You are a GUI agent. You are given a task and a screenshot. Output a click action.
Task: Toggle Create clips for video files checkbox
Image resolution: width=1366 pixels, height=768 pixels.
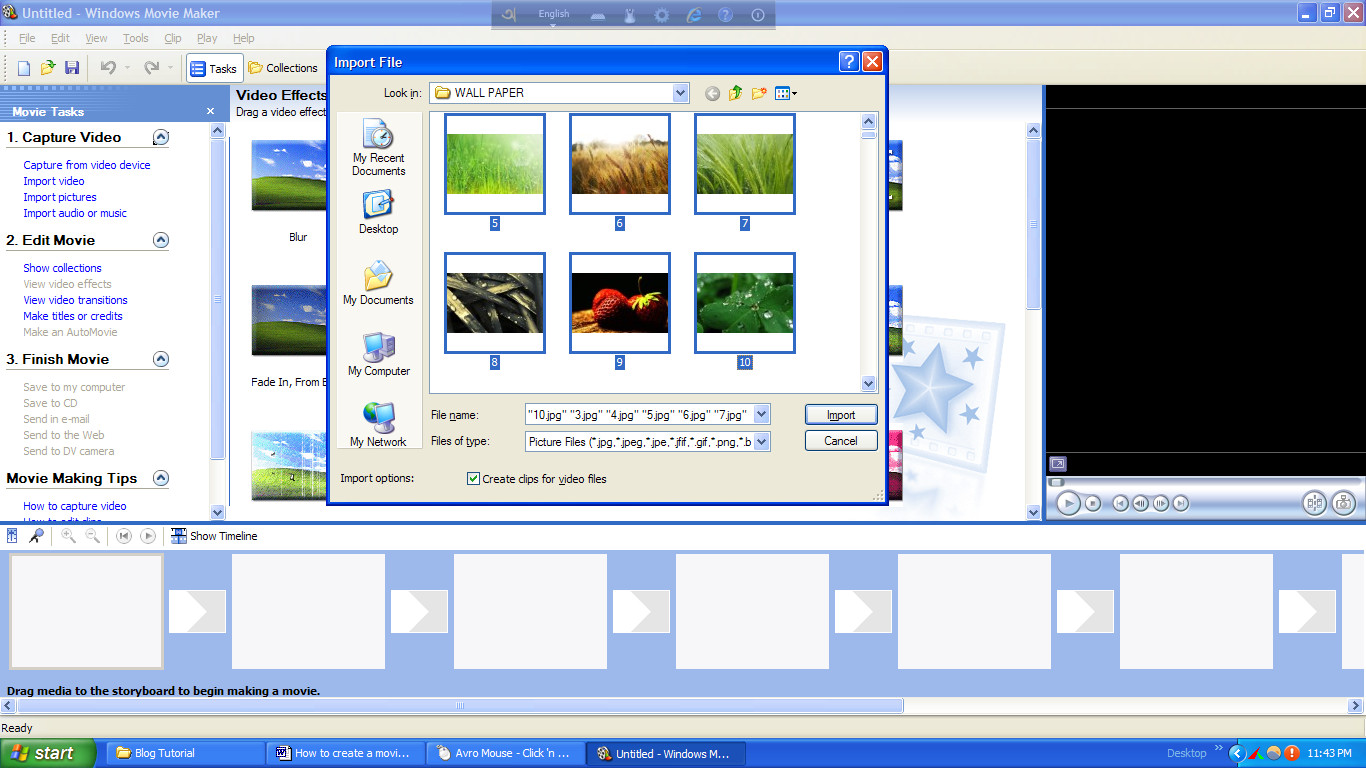473,479
